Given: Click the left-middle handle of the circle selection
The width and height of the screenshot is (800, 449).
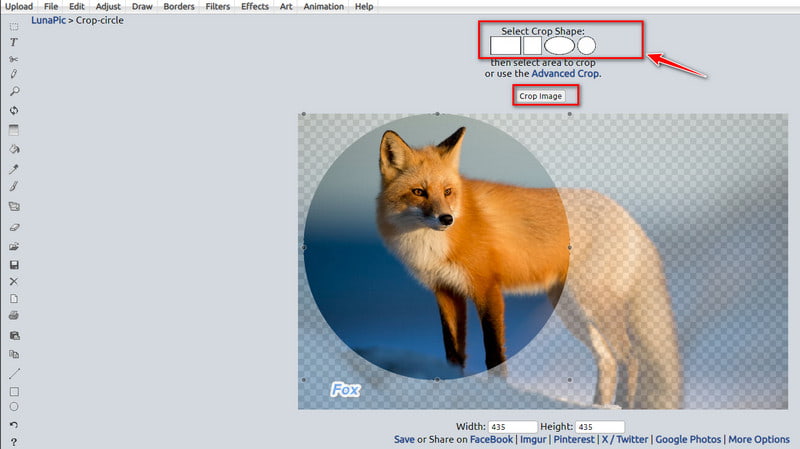Looking at the screenshot, I should 304,247.
